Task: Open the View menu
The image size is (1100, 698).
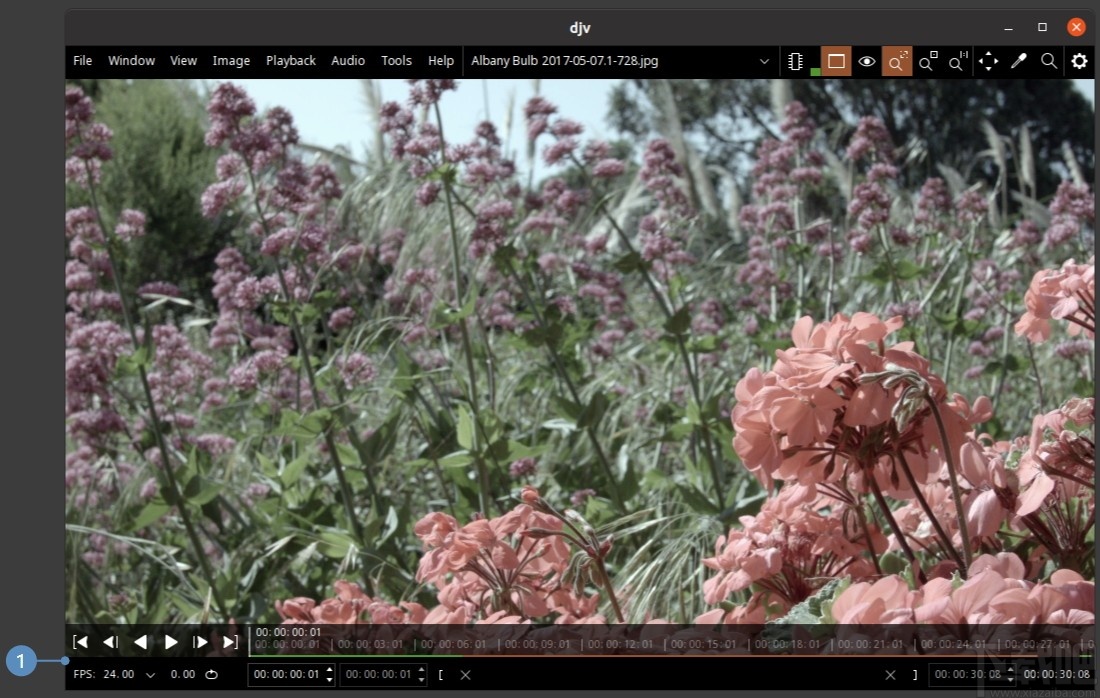Action: 183,61
